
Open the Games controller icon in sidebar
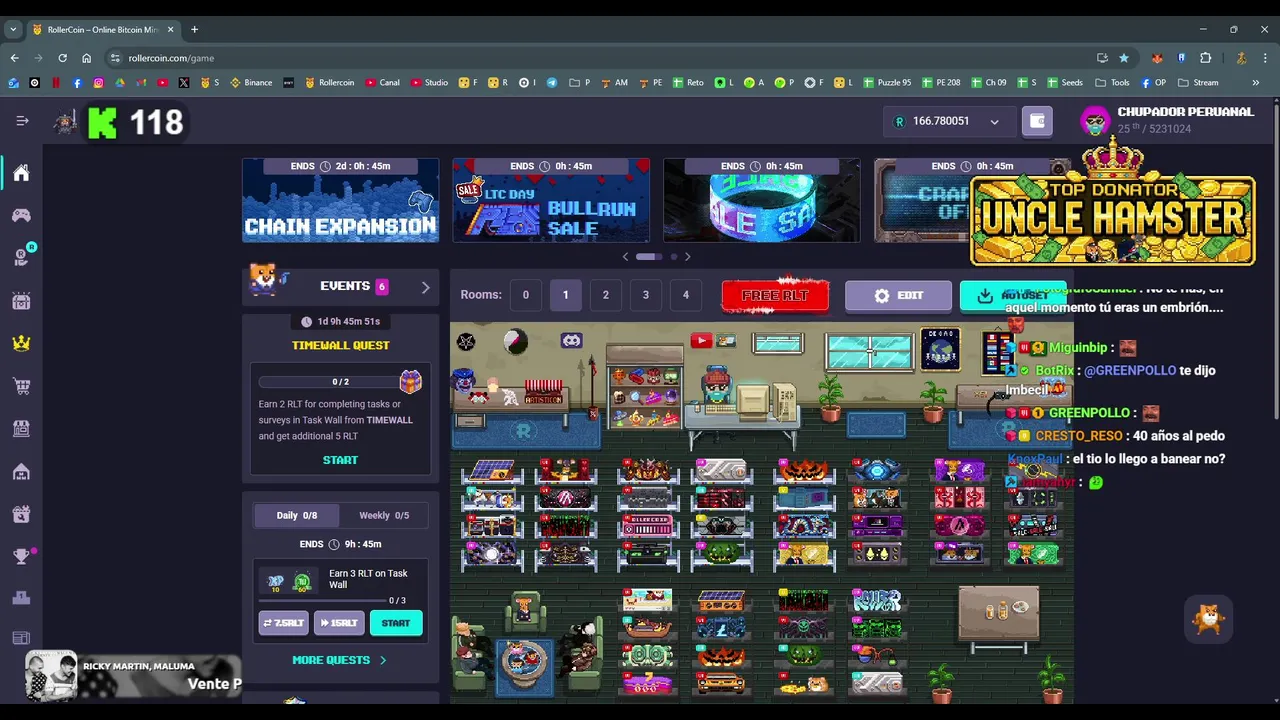[21, 215]
